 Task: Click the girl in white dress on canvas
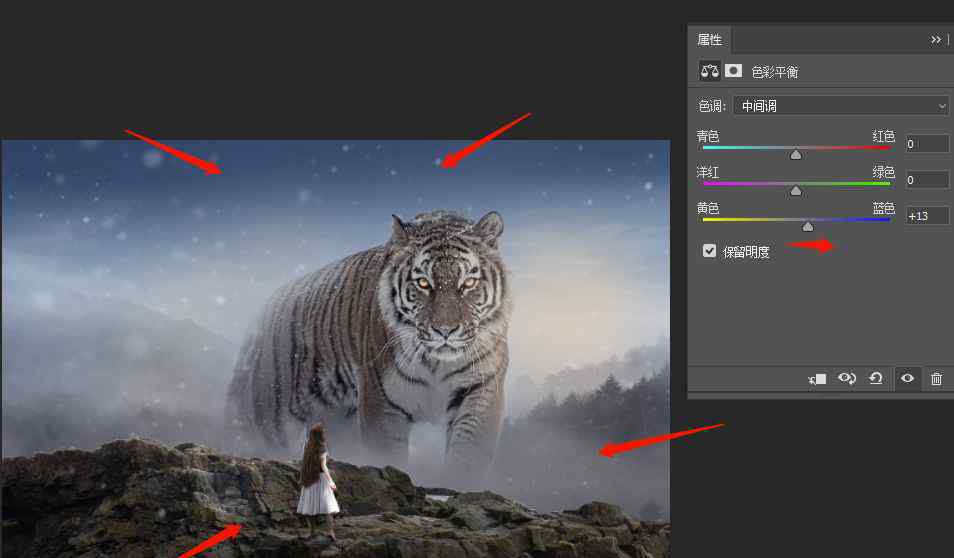317,481
